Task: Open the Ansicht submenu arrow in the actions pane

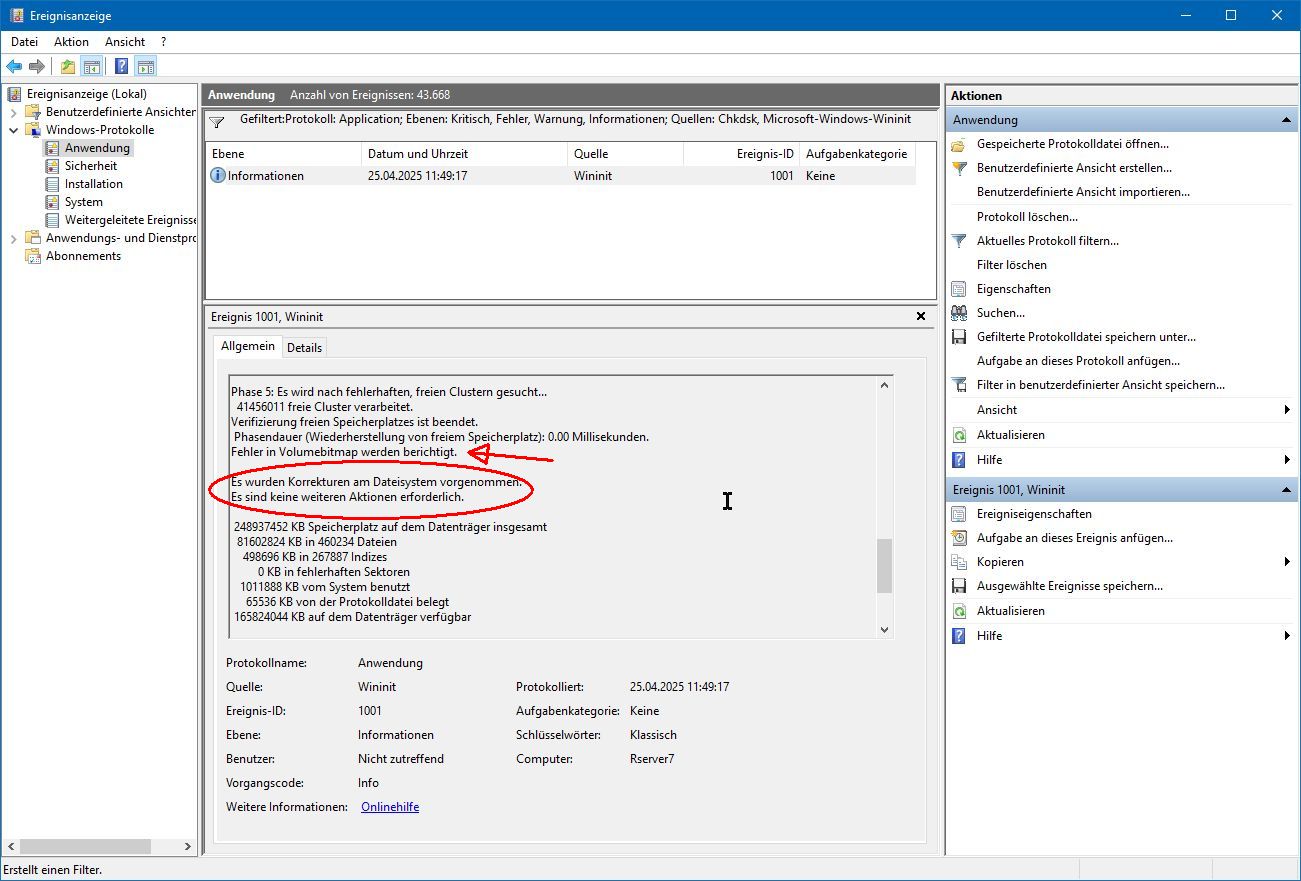Action: pyautogui.click(x=1286, y=410)
